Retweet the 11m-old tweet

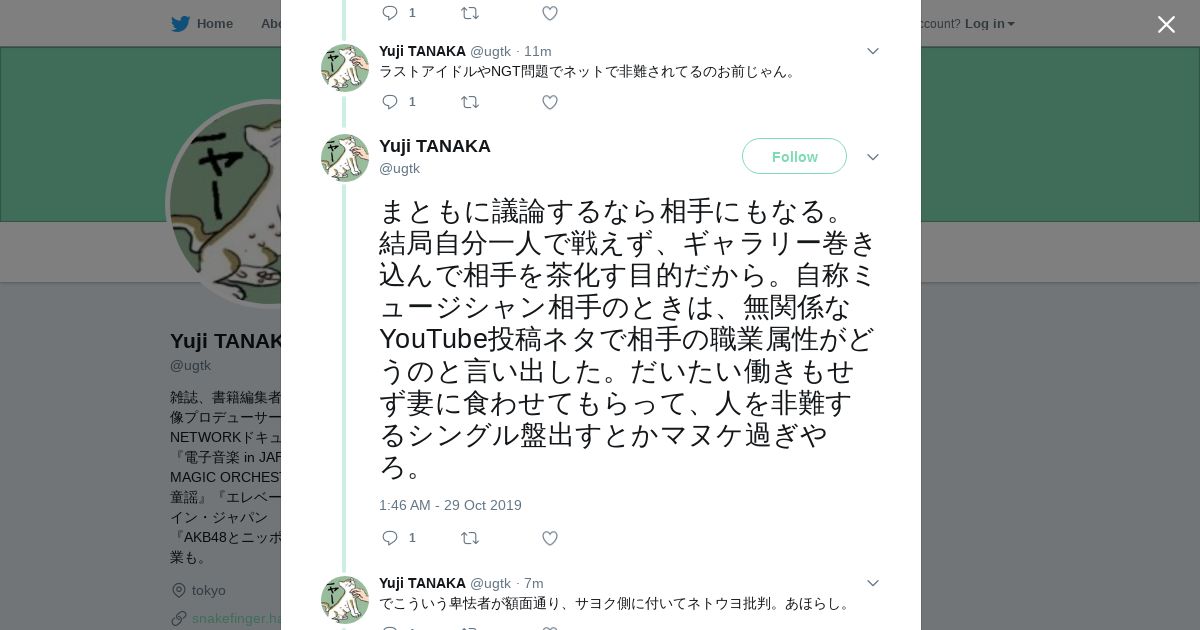469,102
